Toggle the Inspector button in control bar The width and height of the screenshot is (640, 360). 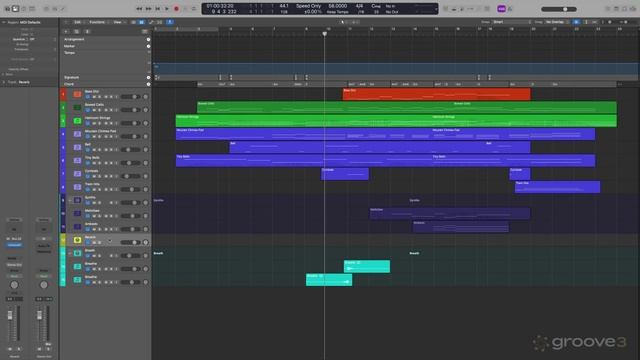[x=15, y=9]
